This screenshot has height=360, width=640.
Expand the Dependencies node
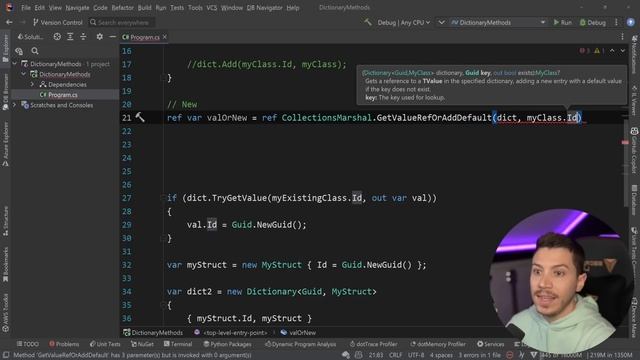(32, 84)
